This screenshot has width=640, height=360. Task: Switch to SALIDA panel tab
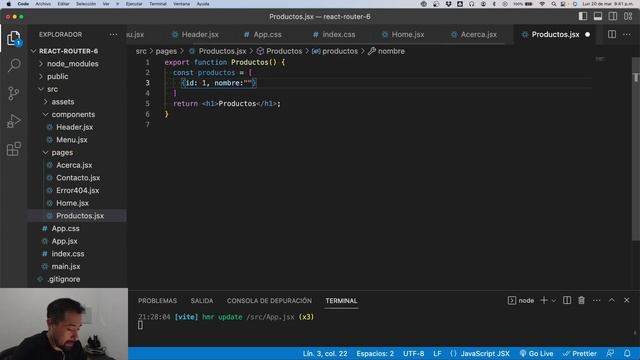coord(202,301)
